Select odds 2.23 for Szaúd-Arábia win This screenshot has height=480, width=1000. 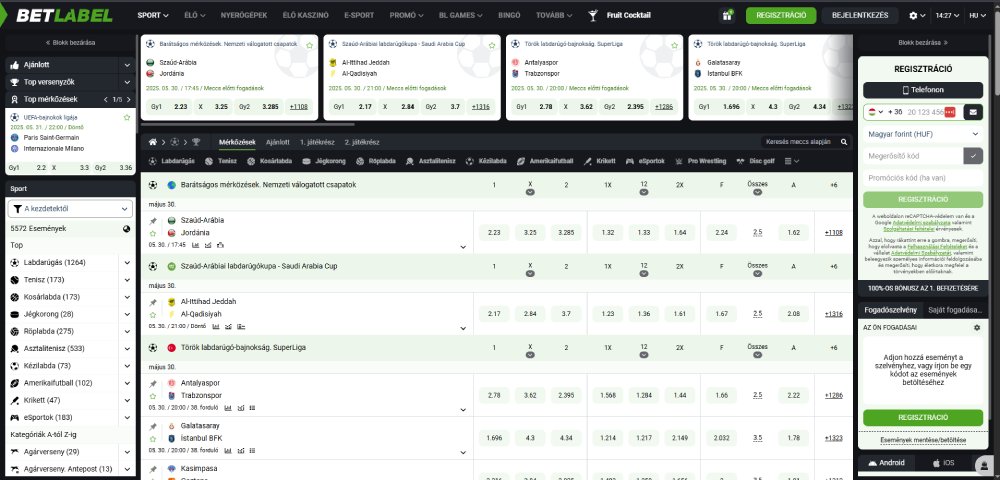494,233
